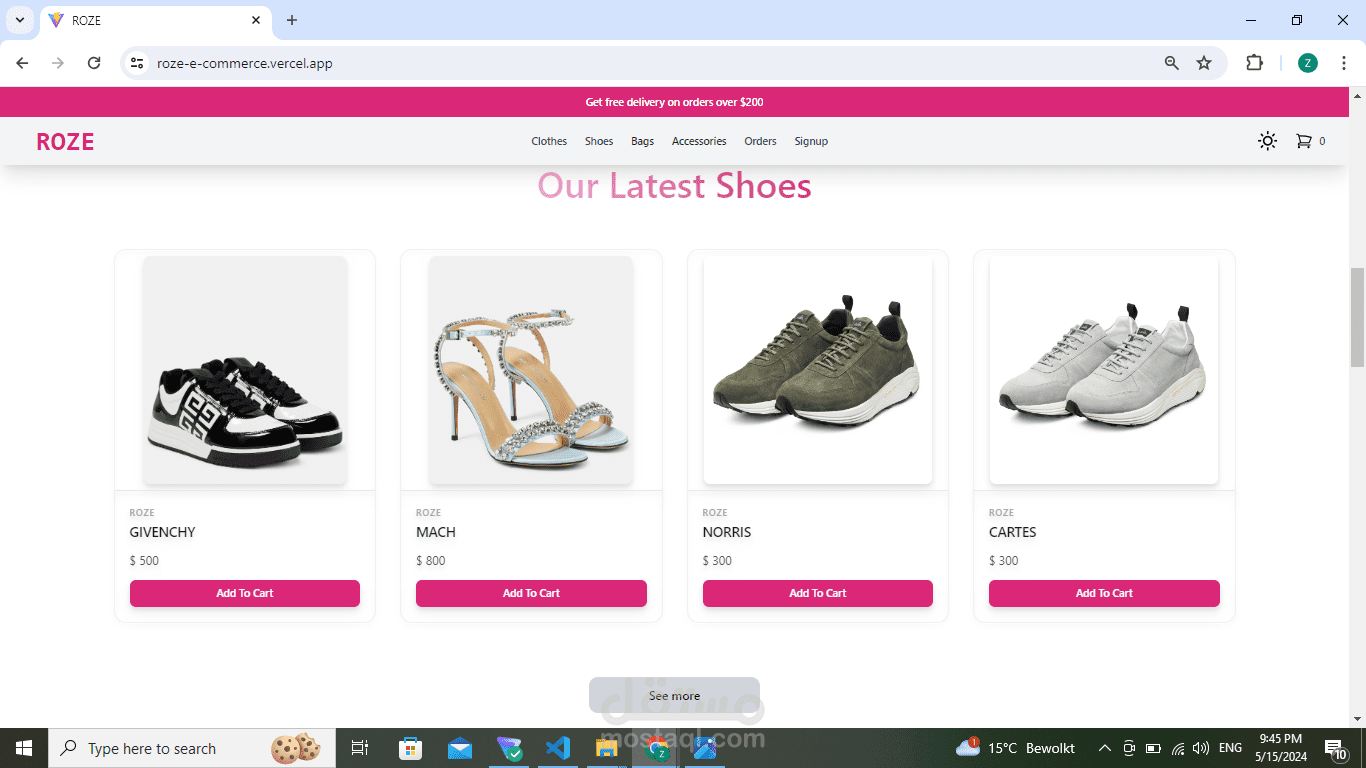
Task: Open the weather widget showing 15°C
Action: click(1015, 748)
